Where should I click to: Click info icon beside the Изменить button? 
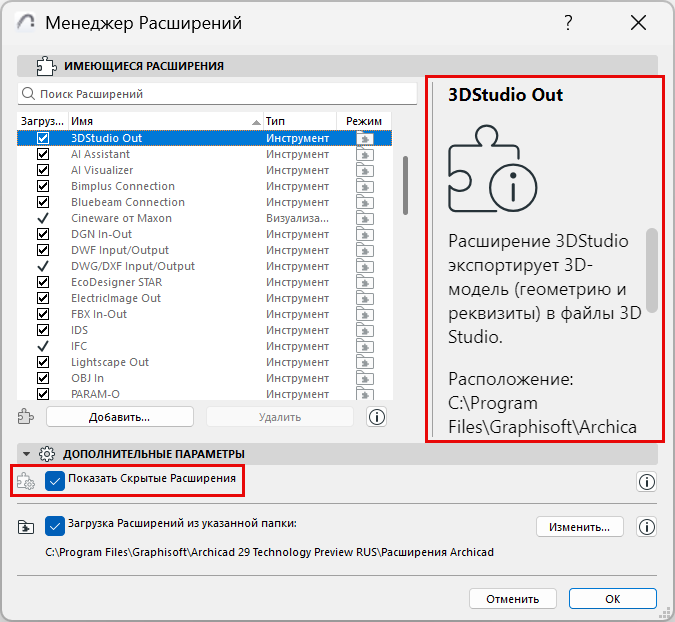tap(646, 526)
